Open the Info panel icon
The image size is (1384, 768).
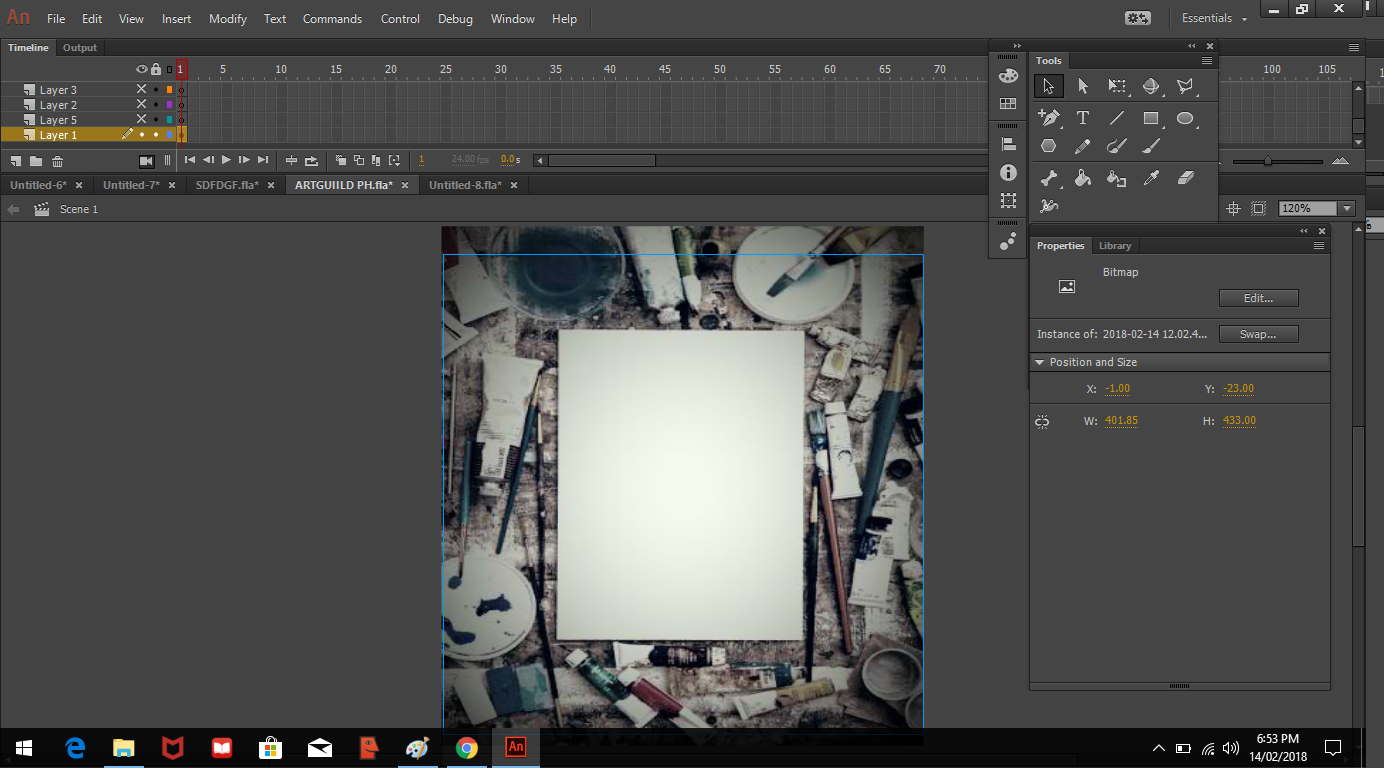1008,172
